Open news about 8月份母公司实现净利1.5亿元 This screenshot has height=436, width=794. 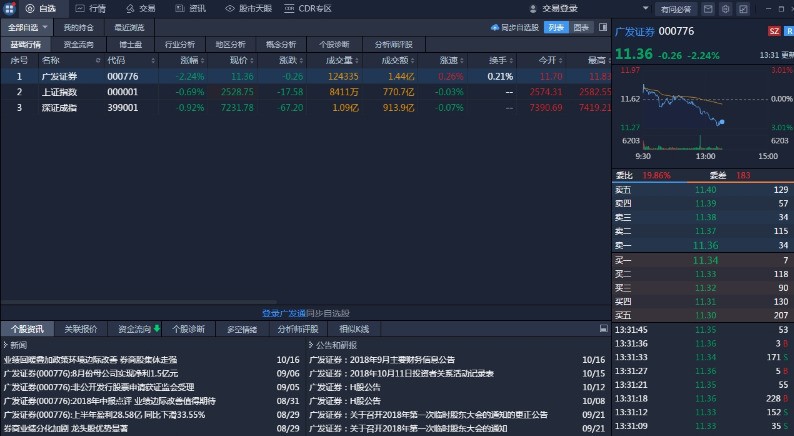coord(91,374)
